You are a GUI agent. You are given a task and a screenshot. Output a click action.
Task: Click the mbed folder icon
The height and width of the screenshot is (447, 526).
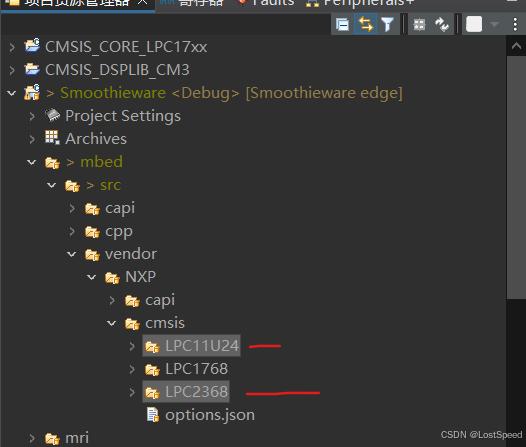(x=52, y=163)
